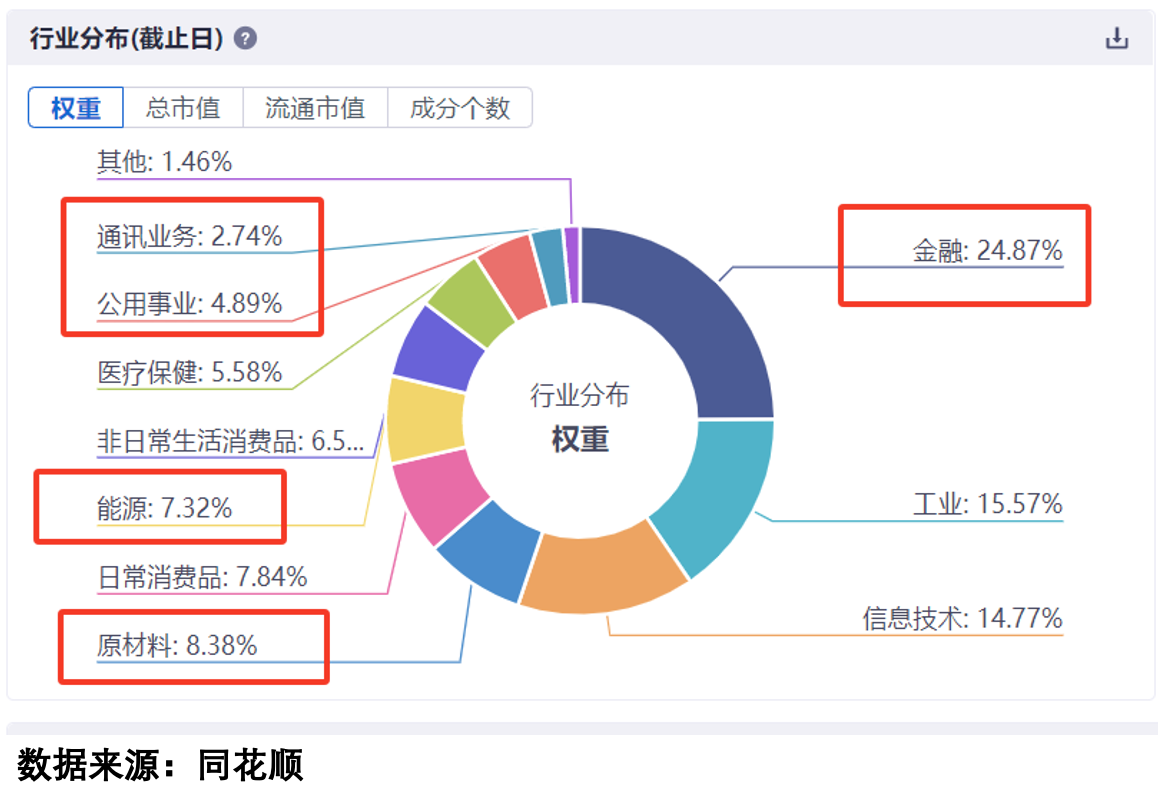This screenshot has height=794, width=1158.
Task: Click the yellow 能源 donut segment
Action: (425, 418)
